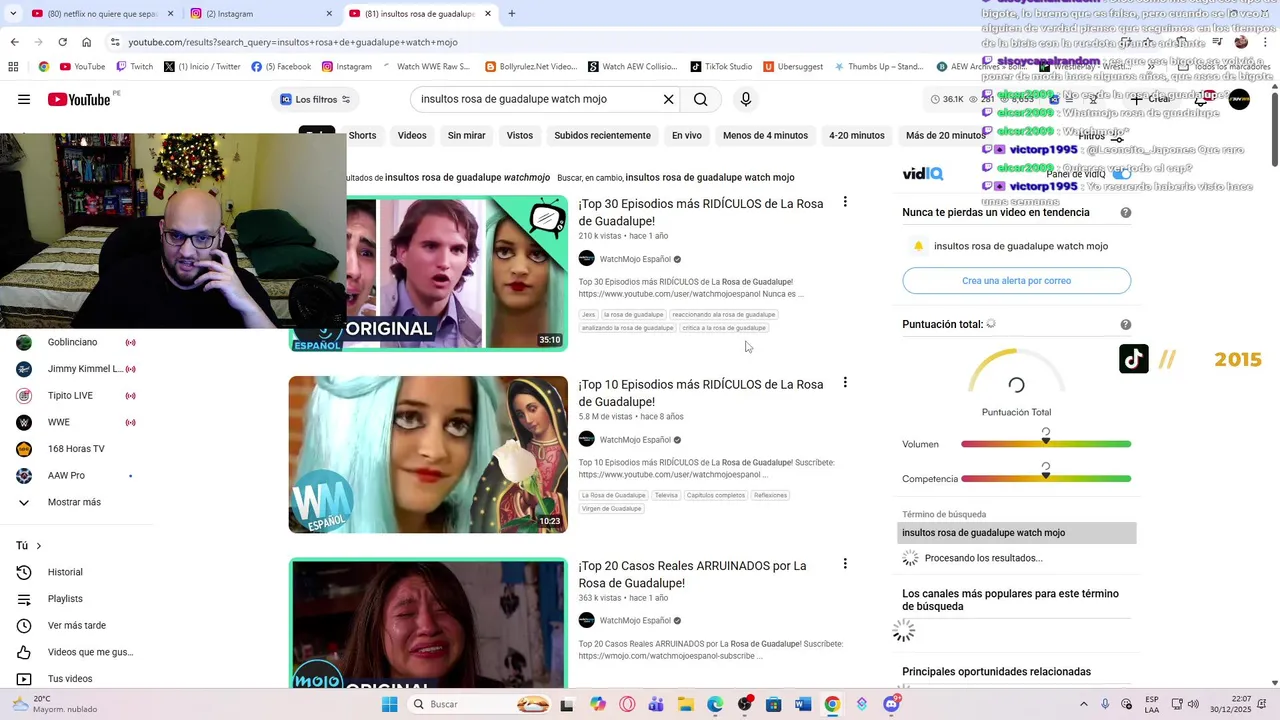Open the Ubersuggest bookmark
Screen dimensions: 1280x720
793,67
